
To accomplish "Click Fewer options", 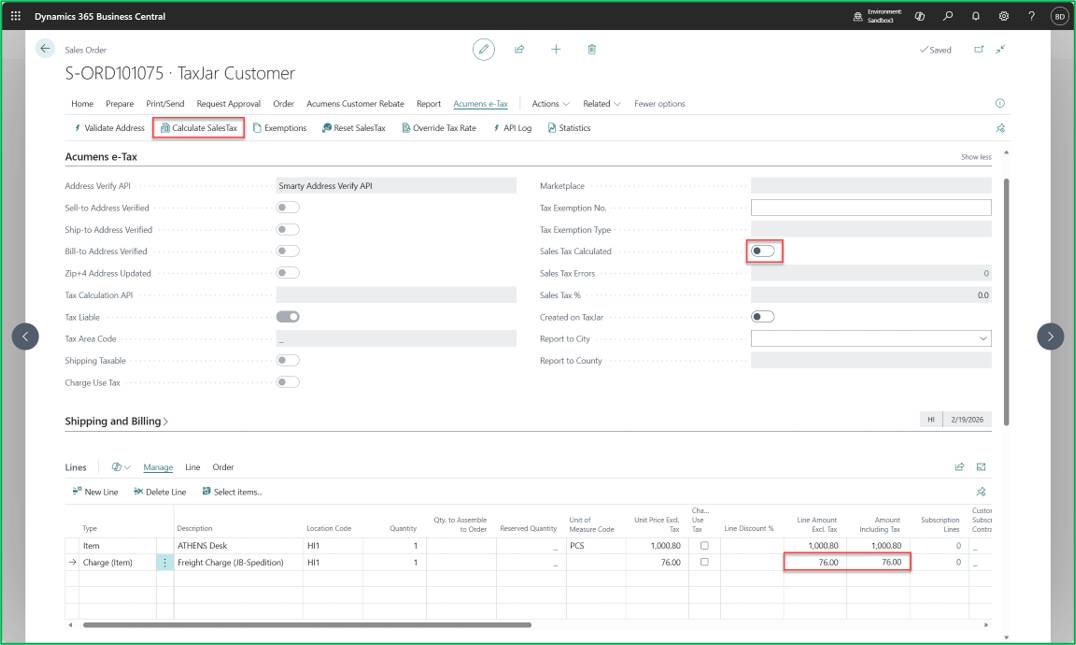I will click(x=659, y=104).
